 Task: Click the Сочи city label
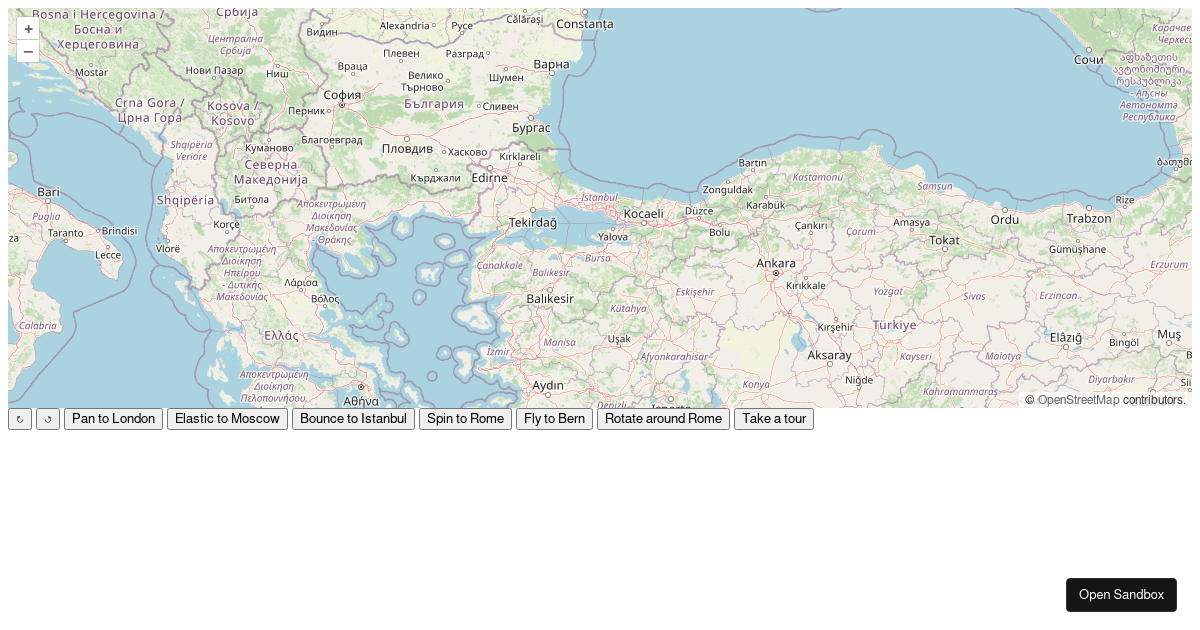1089,60
